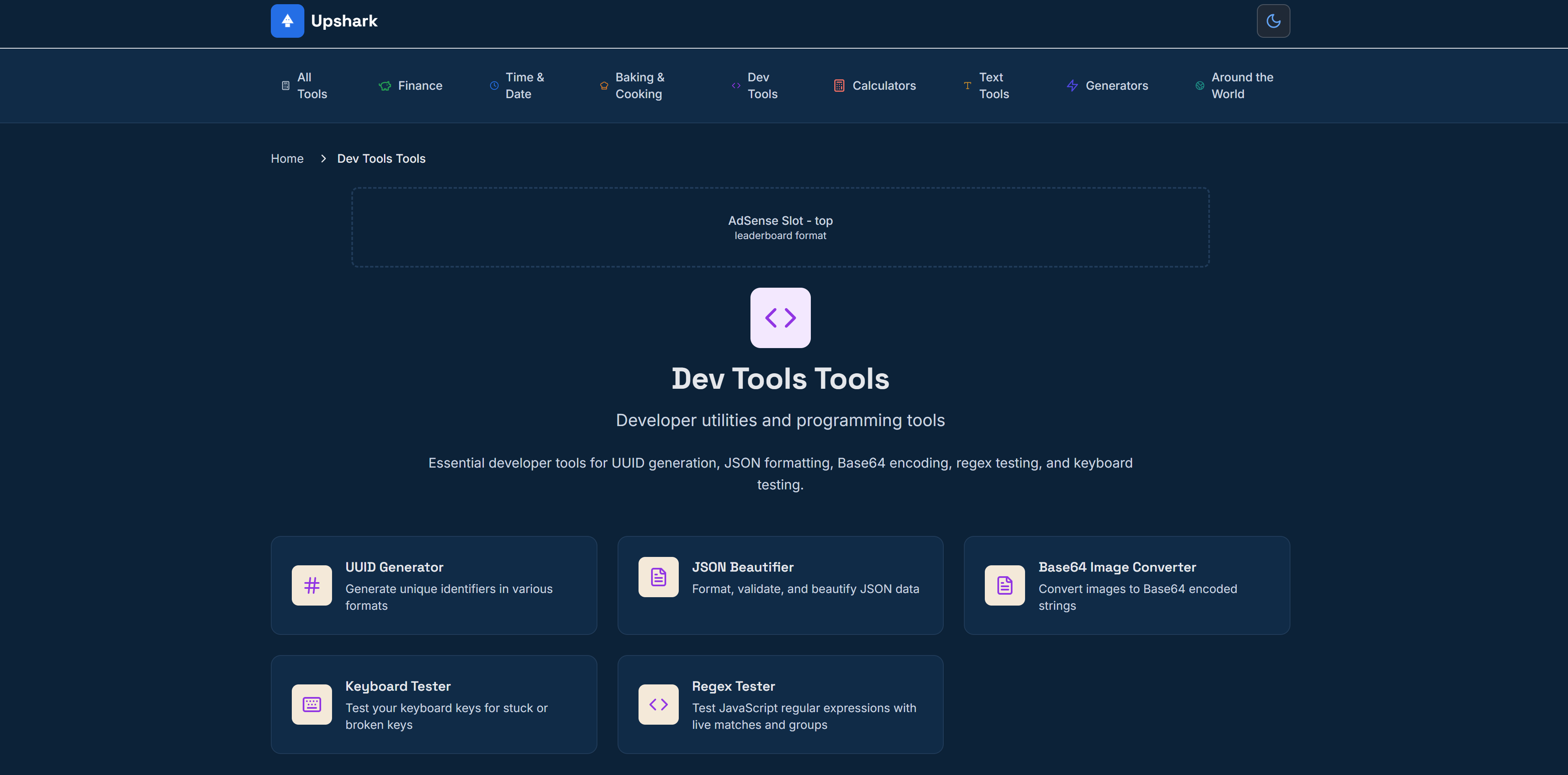Toggle dark mode with the moon button
The width and height of the screenshot is (1568, 775).
pos(1273,21)
